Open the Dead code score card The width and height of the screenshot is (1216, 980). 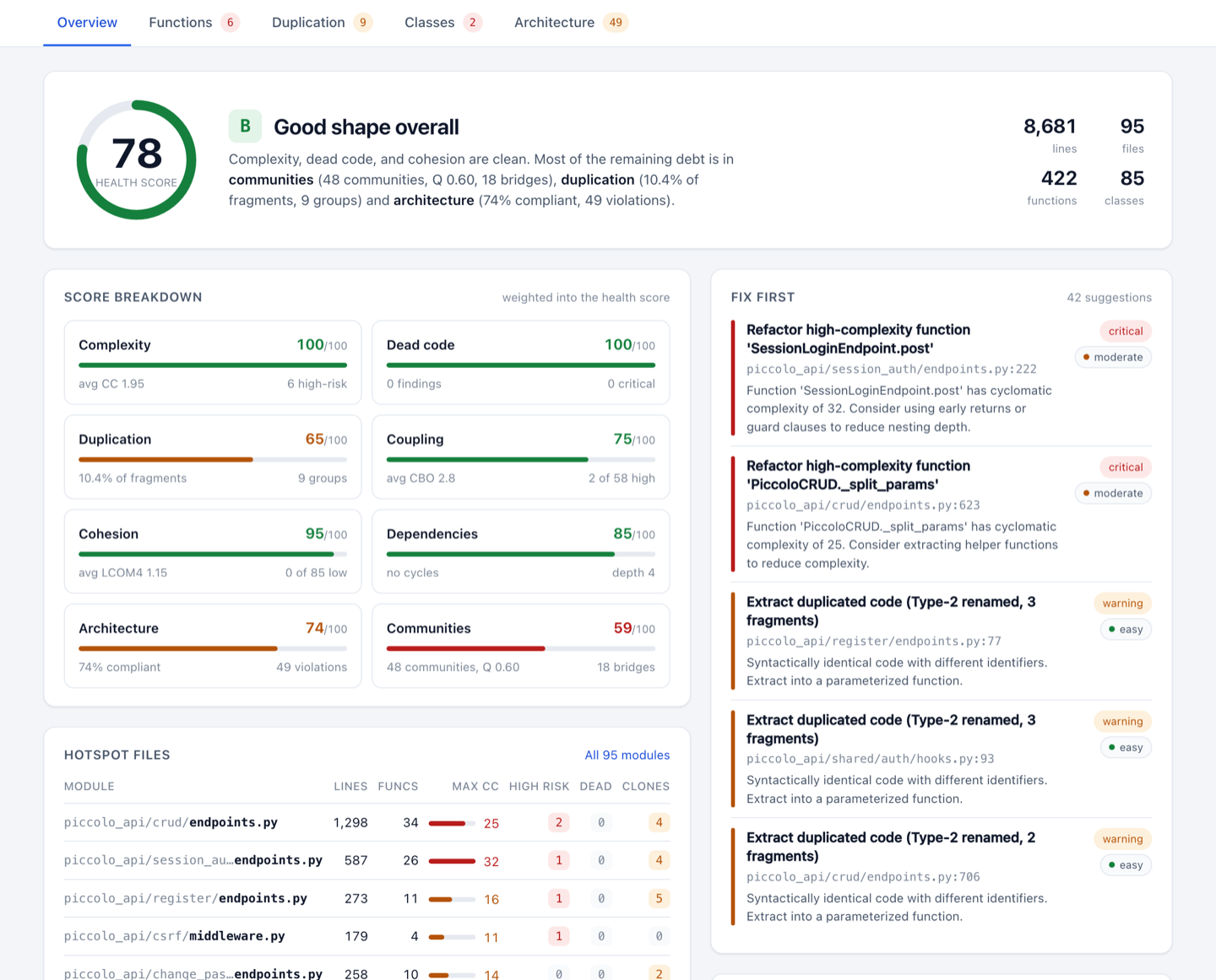tap(521, 363)
